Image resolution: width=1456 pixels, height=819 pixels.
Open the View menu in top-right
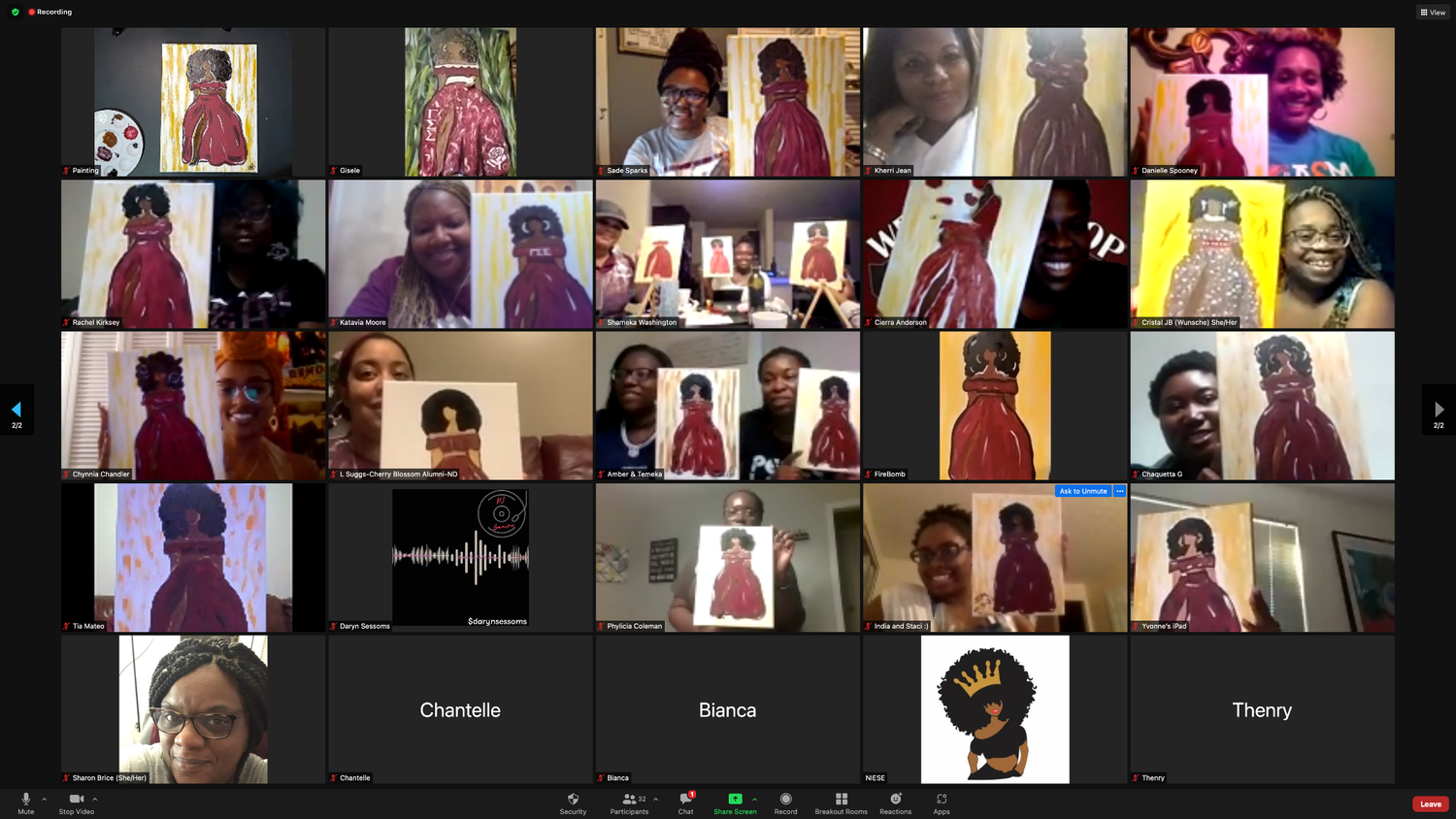1433,12
